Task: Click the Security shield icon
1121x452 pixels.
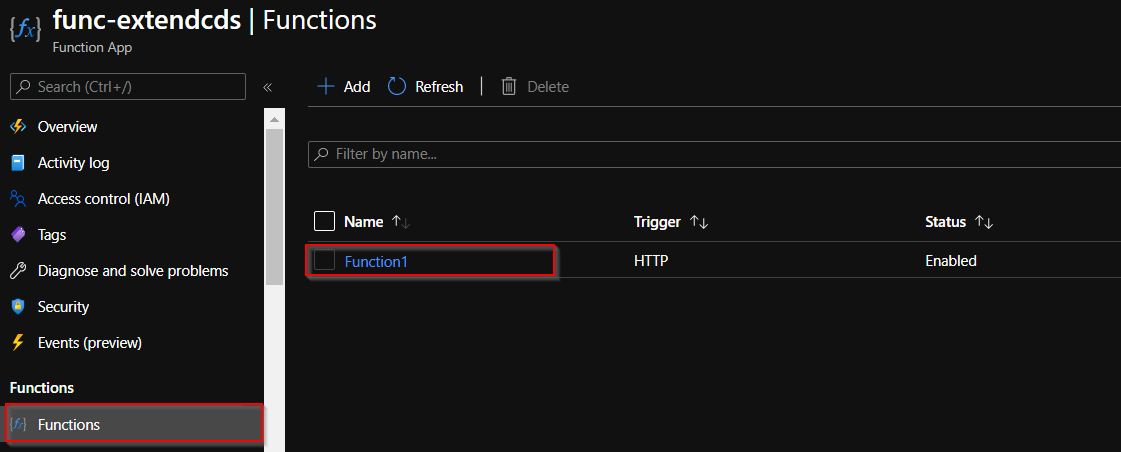Action: (x=17, y=307)
